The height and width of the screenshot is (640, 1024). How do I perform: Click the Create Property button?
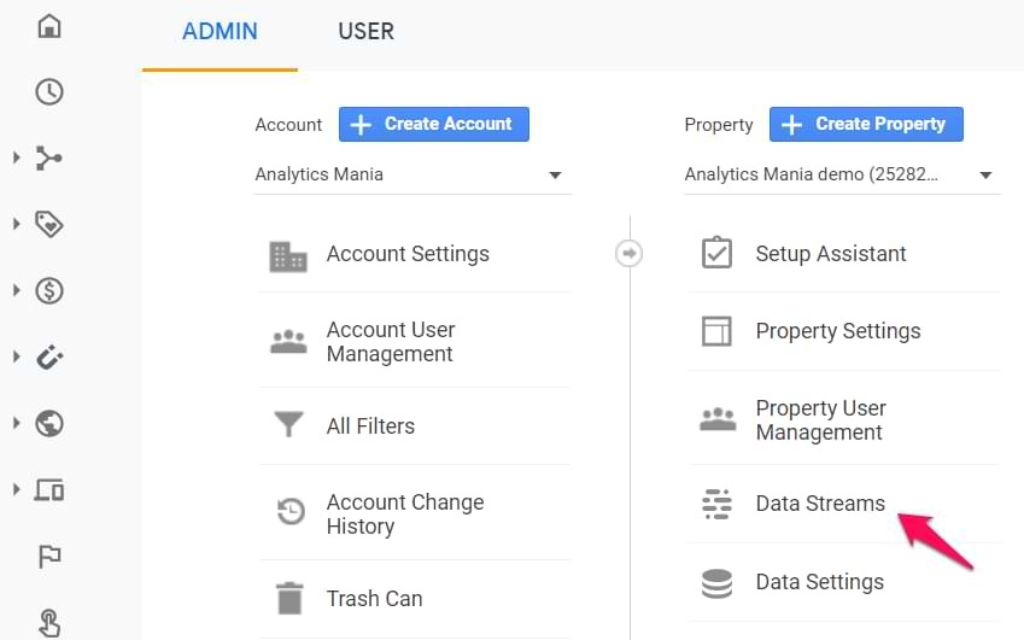tap(866, 124)
